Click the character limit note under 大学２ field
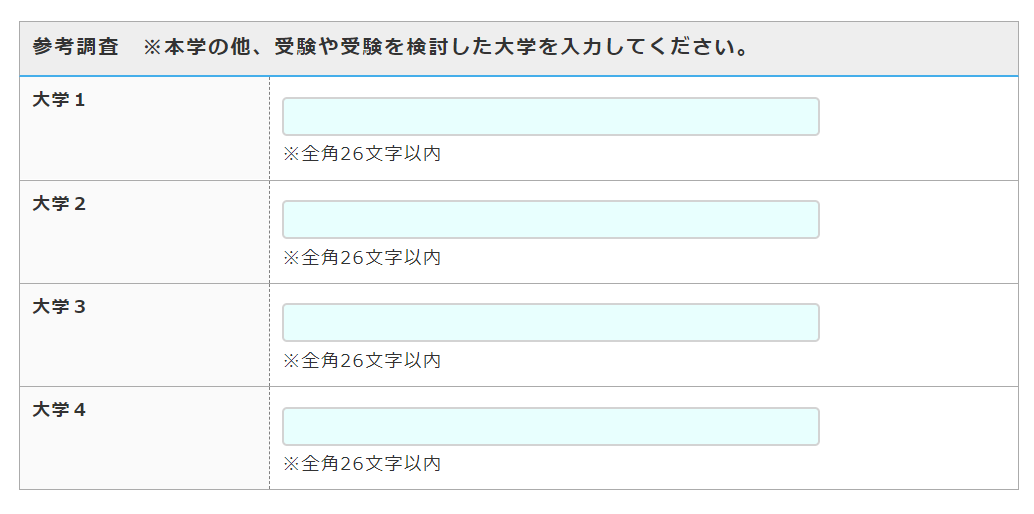 pos(361,258)
